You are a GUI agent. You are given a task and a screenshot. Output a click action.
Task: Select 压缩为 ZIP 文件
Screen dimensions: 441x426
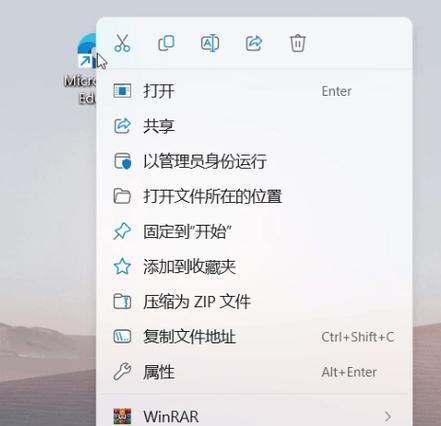(254, 302)
